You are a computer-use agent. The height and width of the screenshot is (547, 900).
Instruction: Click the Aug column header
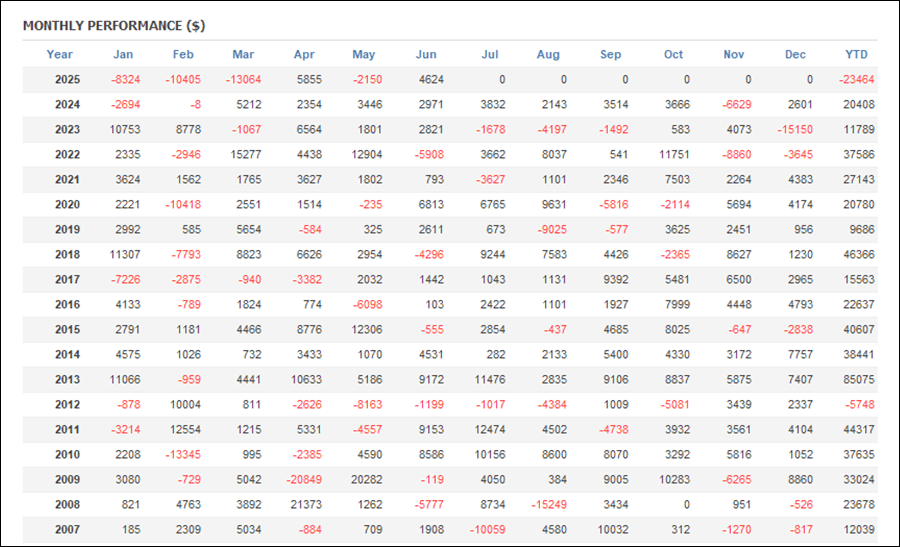[548, 55]
